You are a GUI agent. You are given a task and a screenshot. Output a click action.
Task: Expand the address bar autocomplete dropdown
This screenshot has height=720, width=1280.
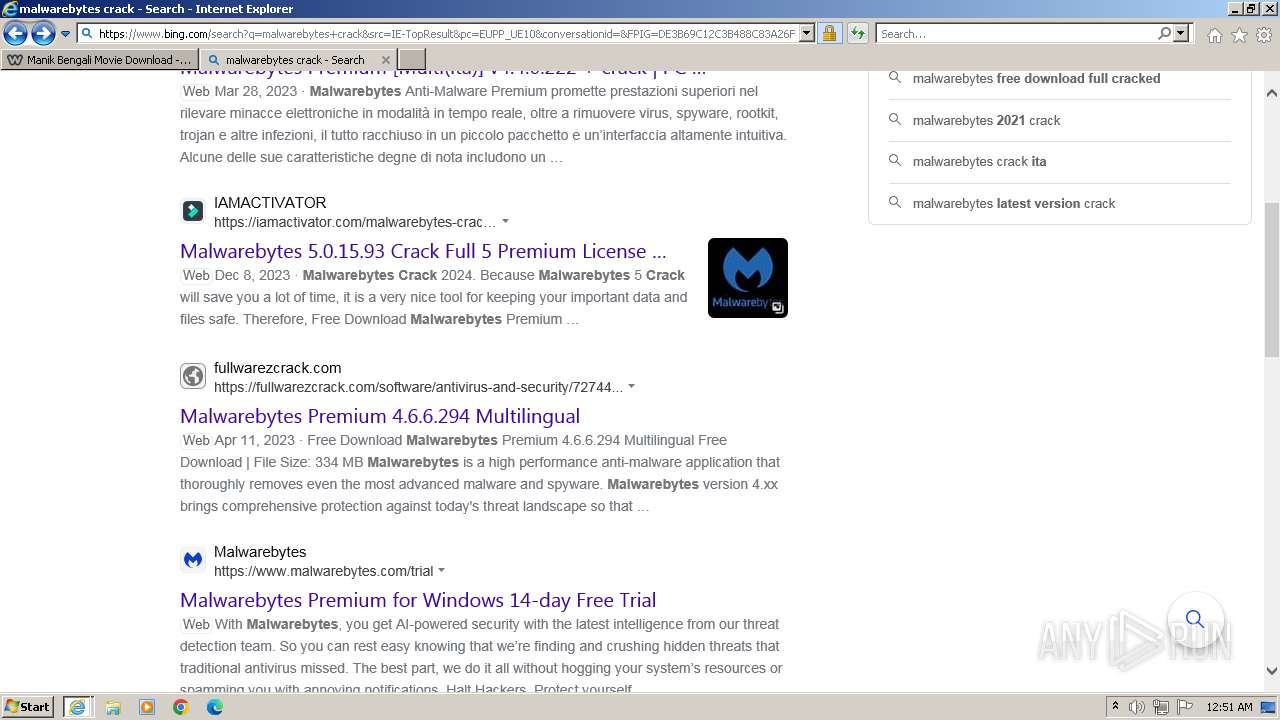807,33
